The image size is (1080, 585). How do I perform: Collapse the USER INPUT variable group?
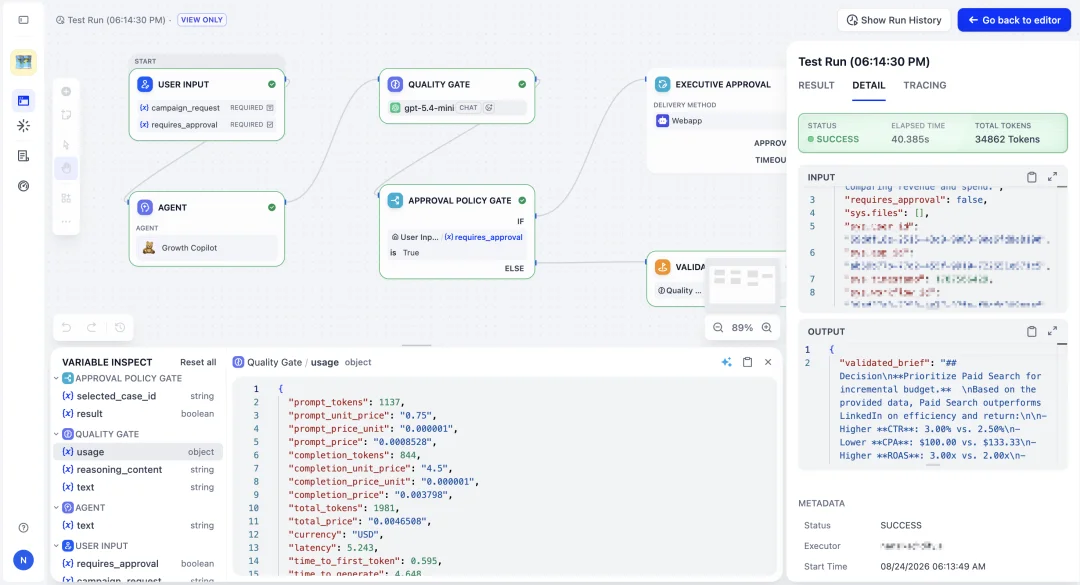pyautogui.click(x=56, y=546)
